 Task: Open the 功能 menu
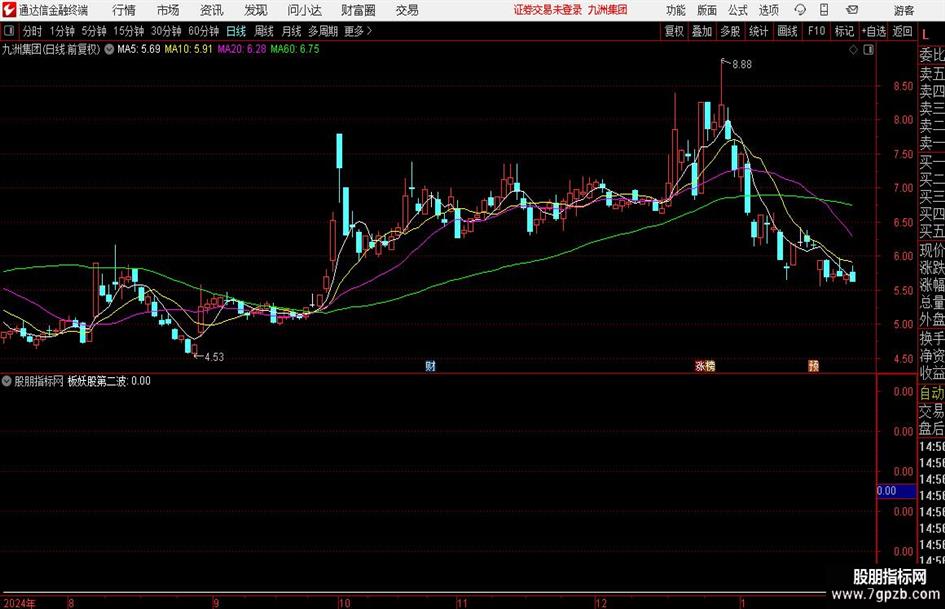click(x=676, y=10)
